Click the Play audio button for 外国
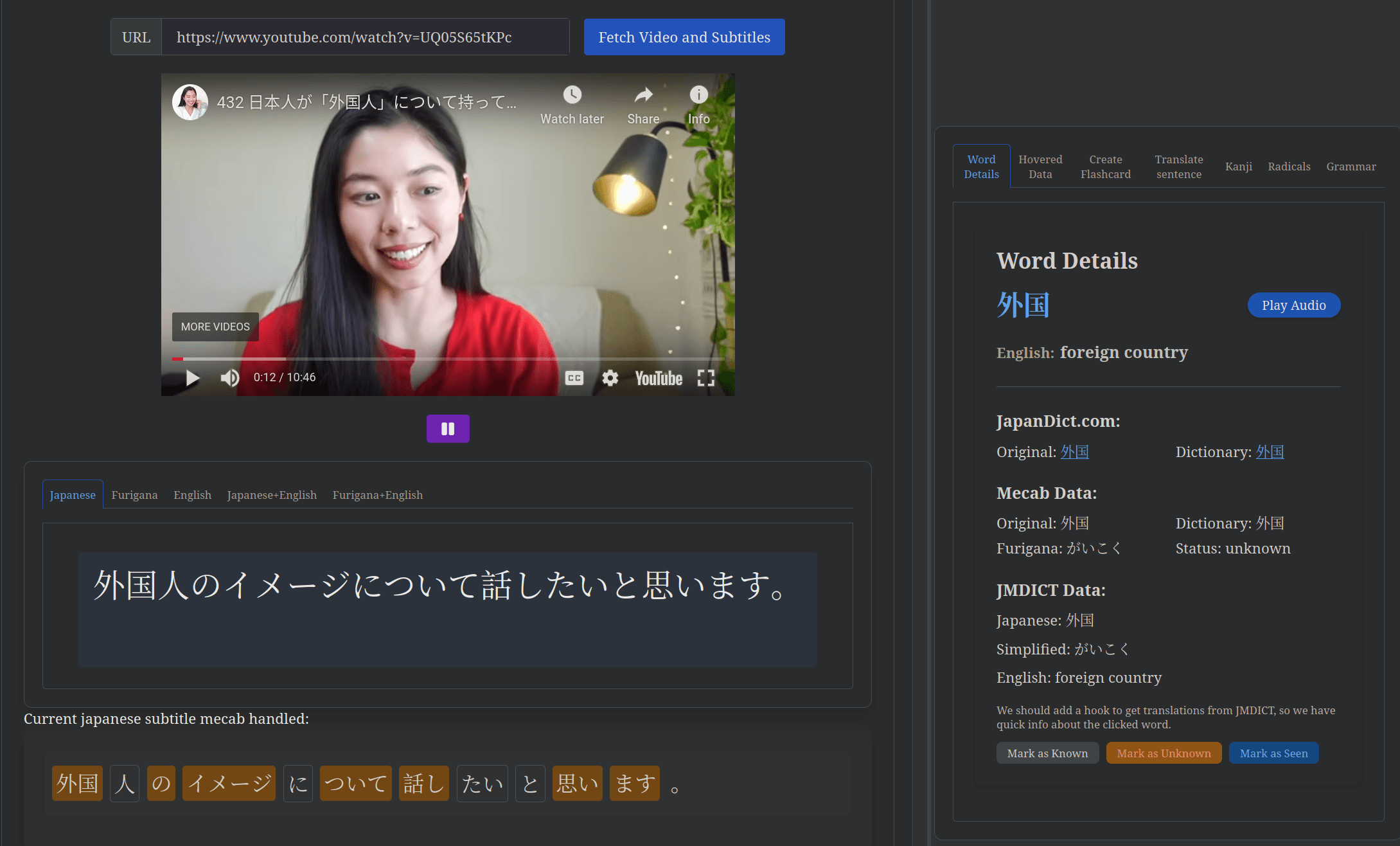Screen dimensions: 1400x846 pos(1293,305)
